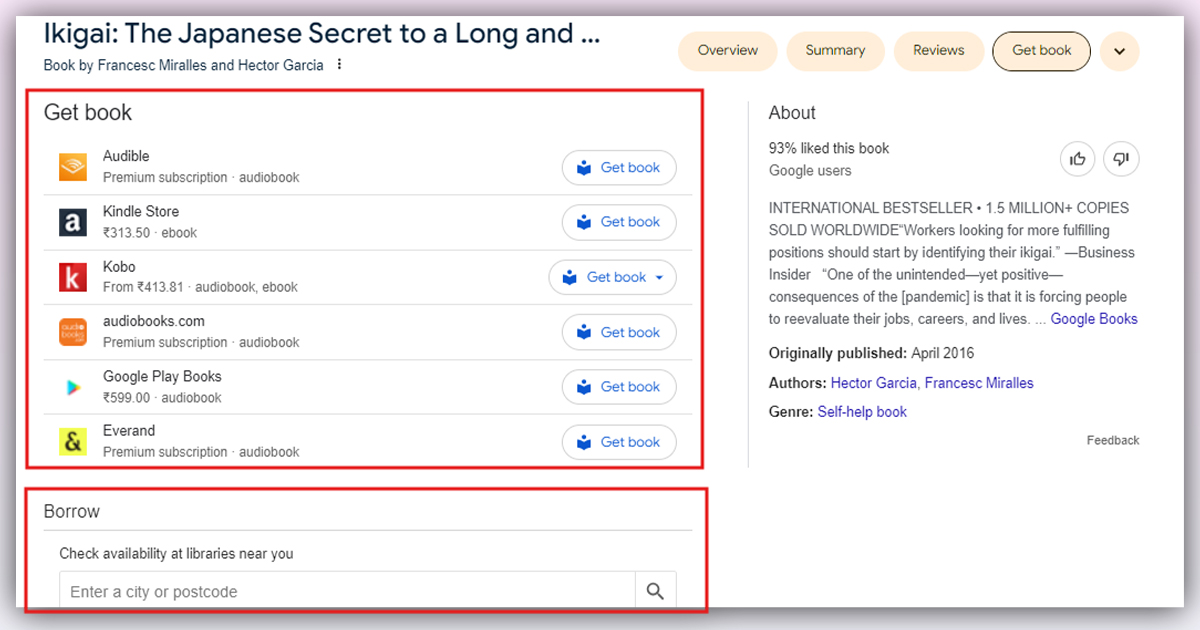Click the Get book button for Everand
1200x630 pixels.
(x=619, y=441)
